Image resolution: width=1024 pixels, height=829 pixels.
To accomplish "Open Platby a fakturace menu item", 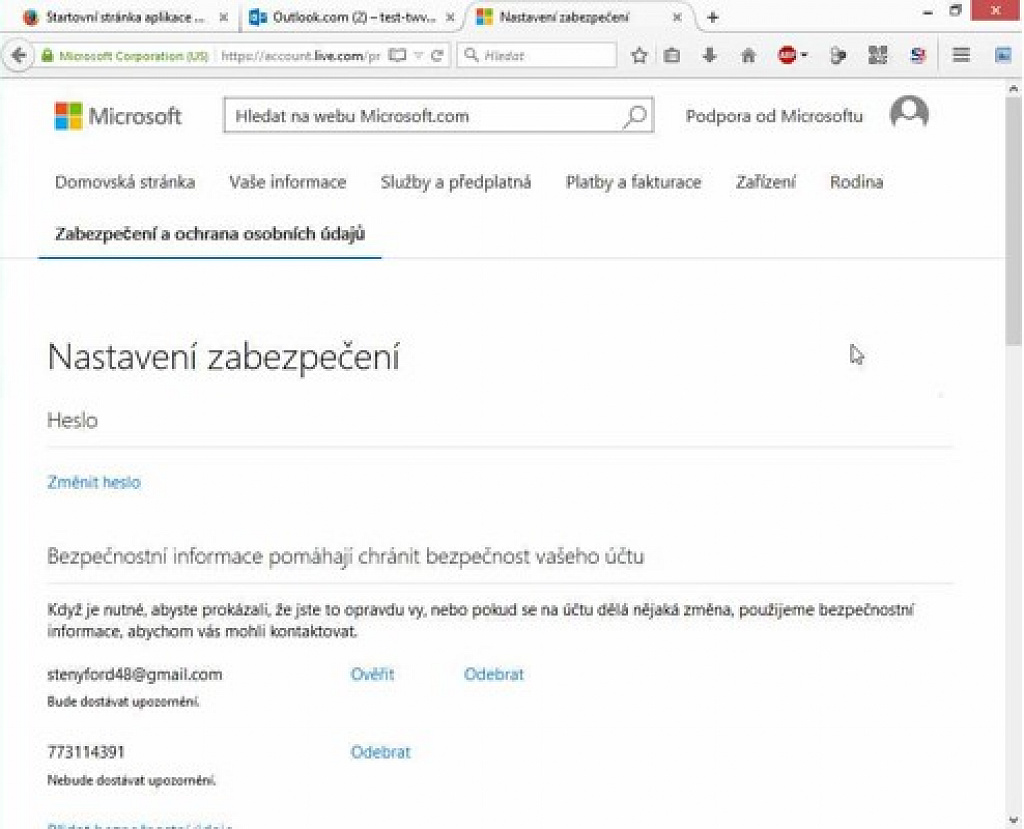I will (x=633, y=182).
